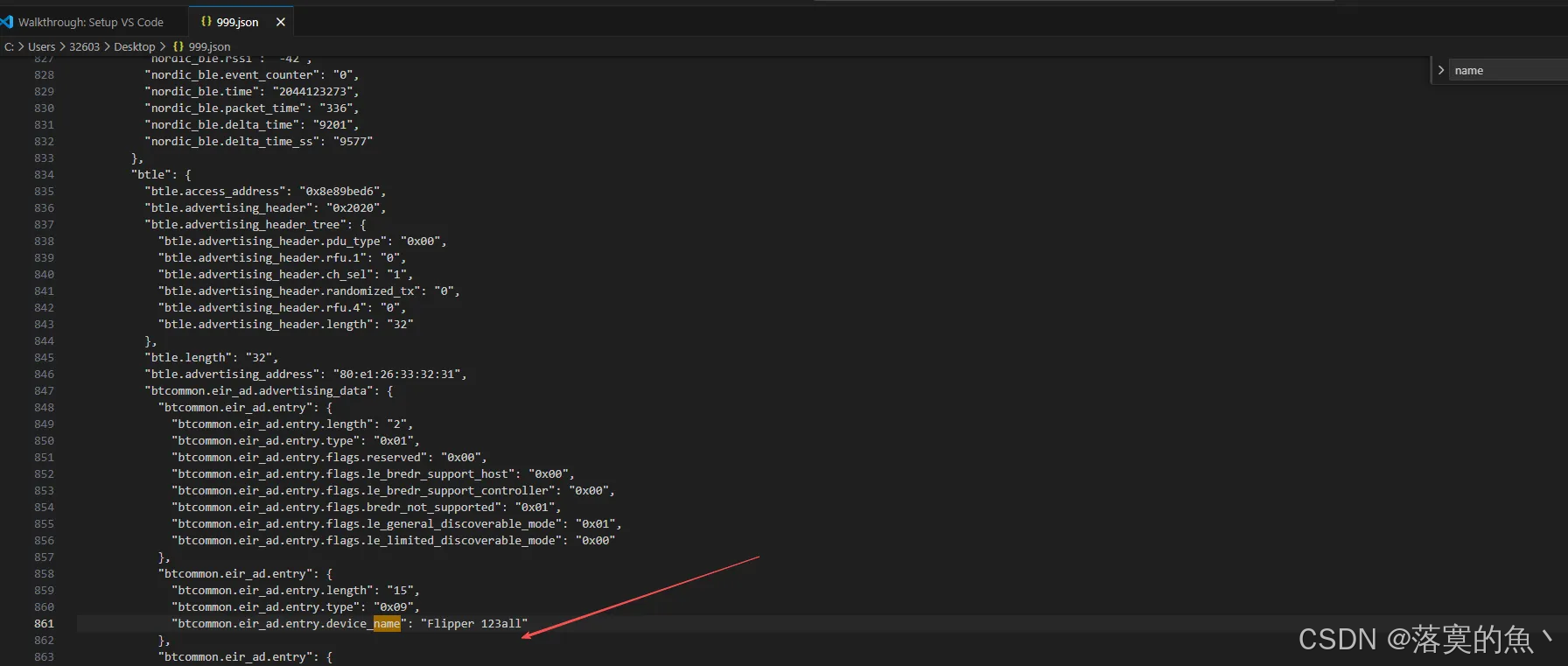Click "btle.length" key on line 845

(x=188, y=357)
